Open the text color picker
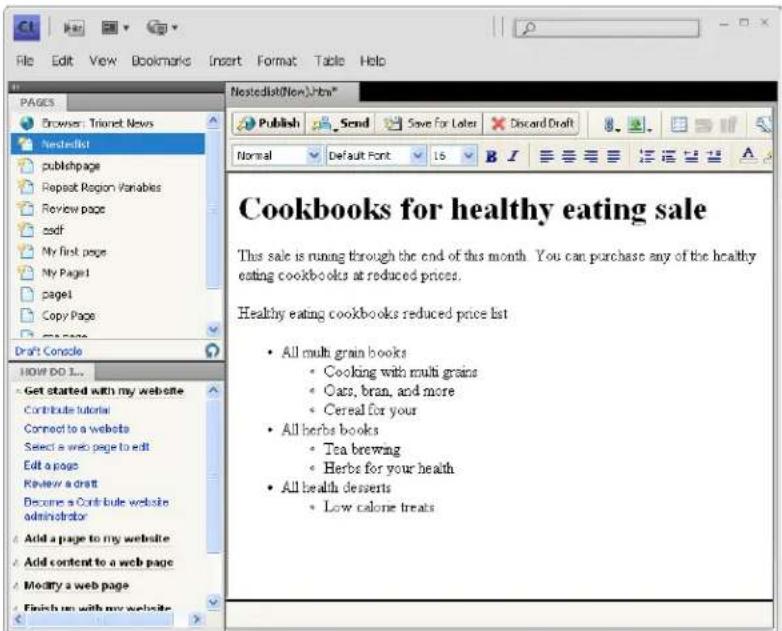The image size is (782, 631). click(748, 155)
